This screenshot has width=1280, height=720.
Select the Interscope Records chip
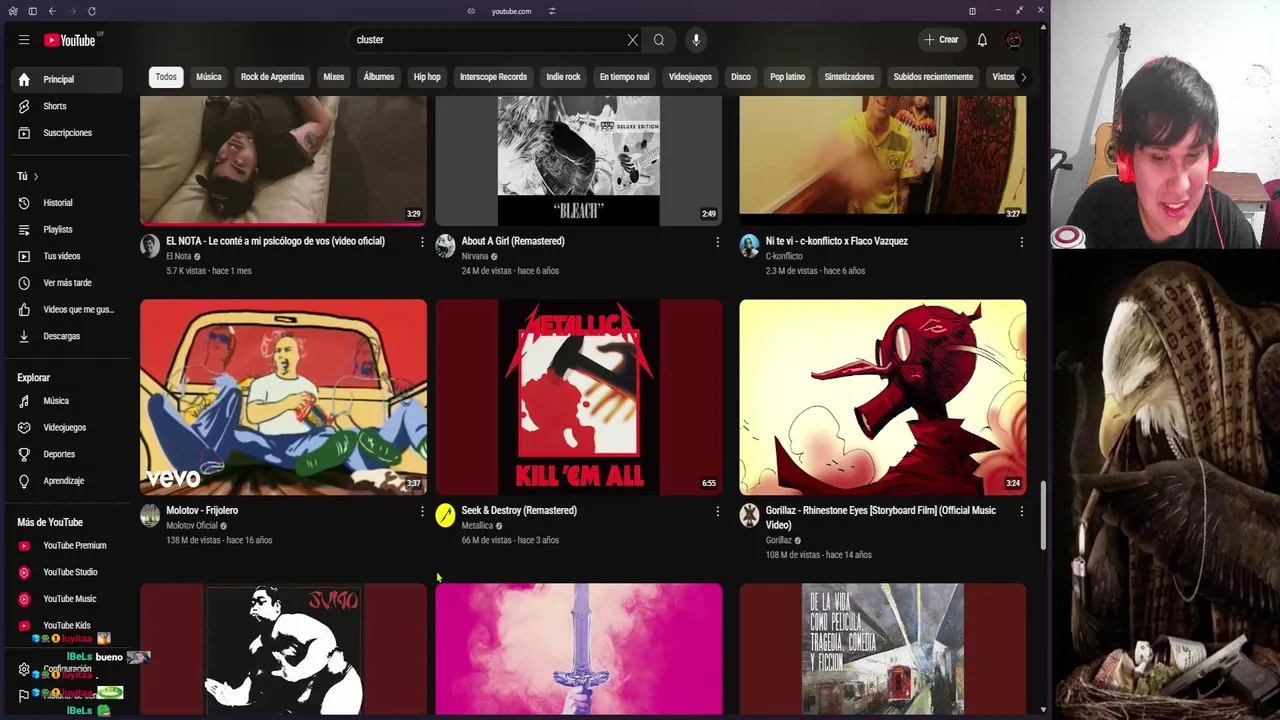coord(493,77)
